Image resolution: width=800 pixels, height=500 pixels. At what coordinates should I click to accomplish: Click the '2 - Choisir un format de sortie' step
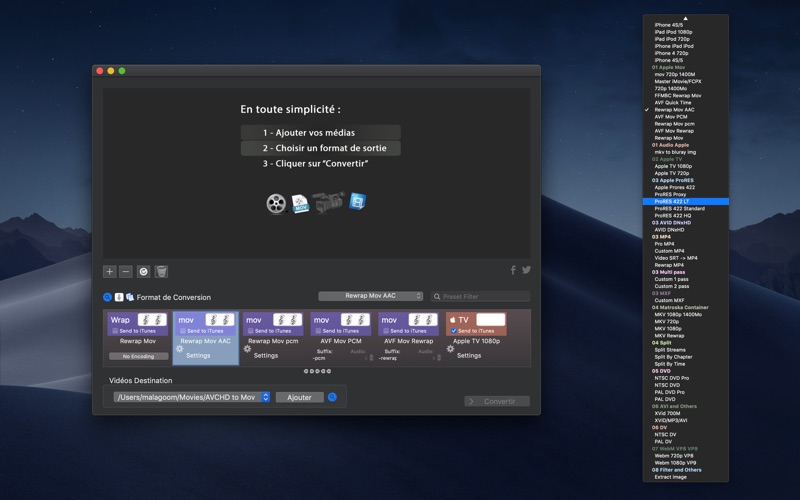320,148
